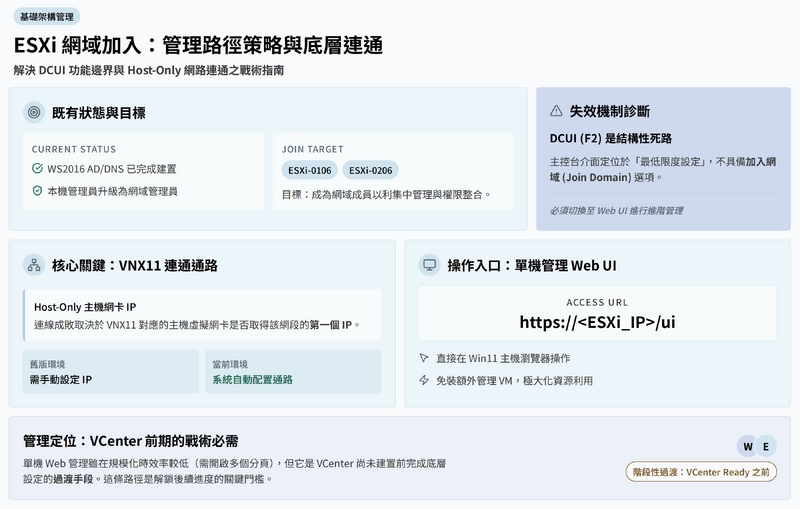This screenshot has height=509, width=800.
Task: Click the 基礎架構管理 category tag
Action: [x=48, y=17]
